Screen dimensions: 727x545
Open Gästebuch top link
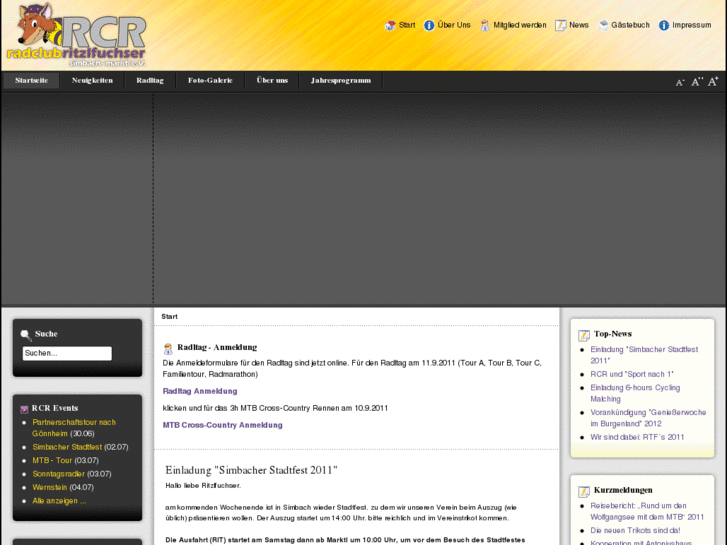(630, 25)
